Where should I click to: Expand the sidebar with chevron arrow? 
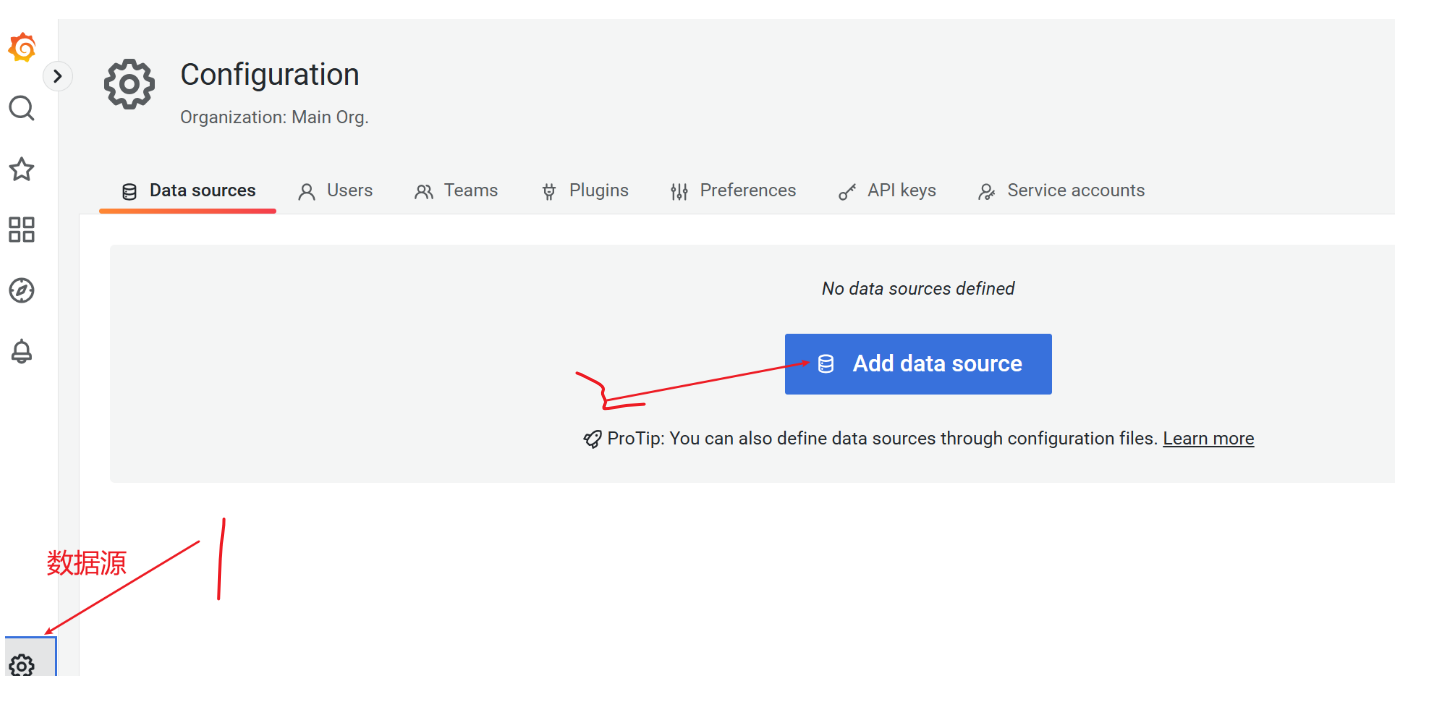pyautogui.click(x=58, y=76)
